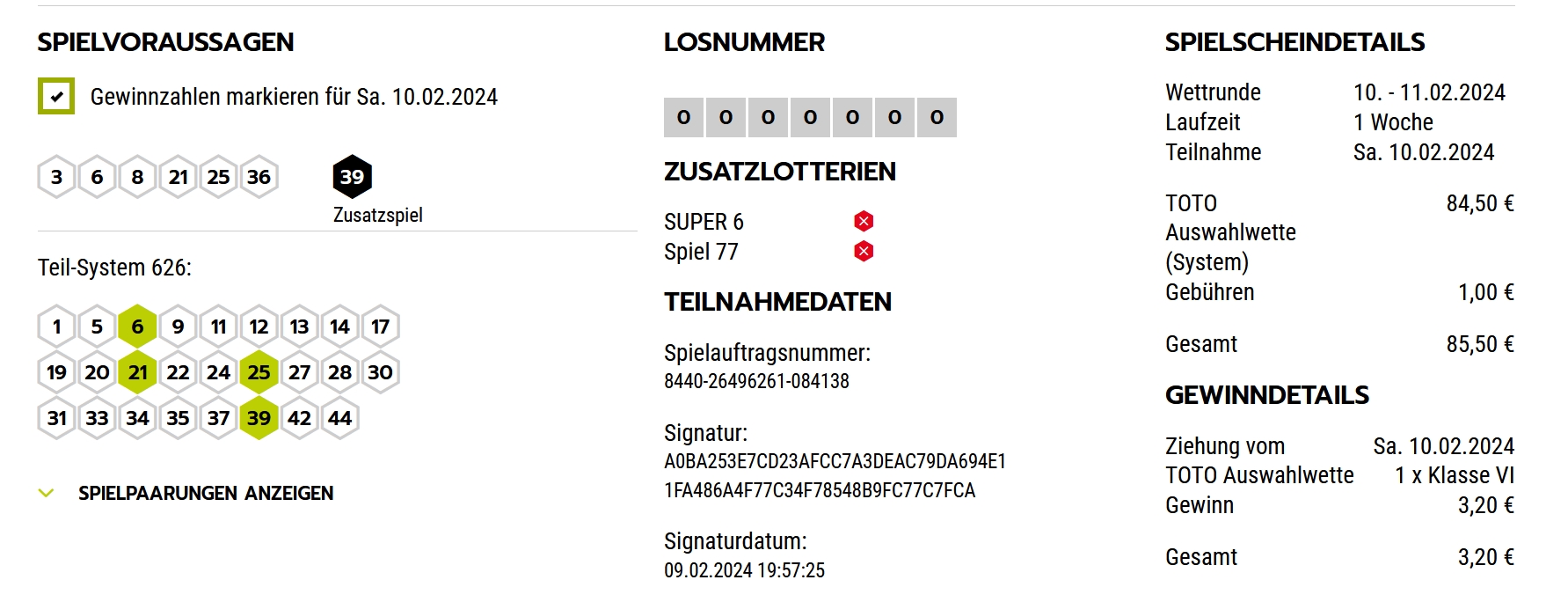The image size is (1568, 602).
Task: Click number 30 in the Teil-System grid
Action: click(380, 372)
